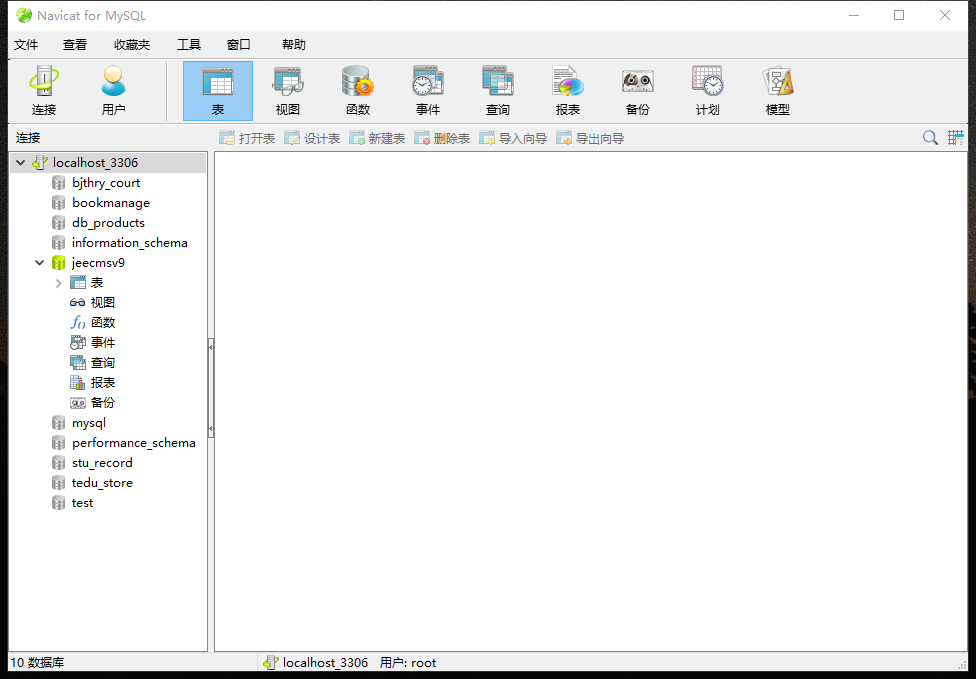Minimize the Navicat window
This screenshot has height=679, width=976.
click(854, 16)
